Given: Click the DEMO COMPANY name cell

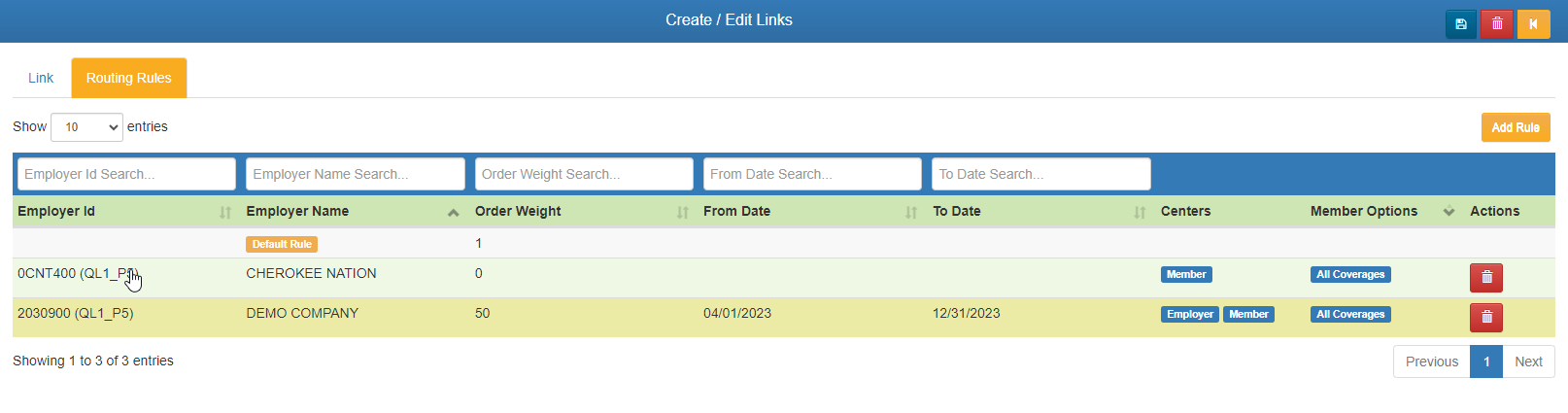Looking at the screenshot, I should click(302, 313).
